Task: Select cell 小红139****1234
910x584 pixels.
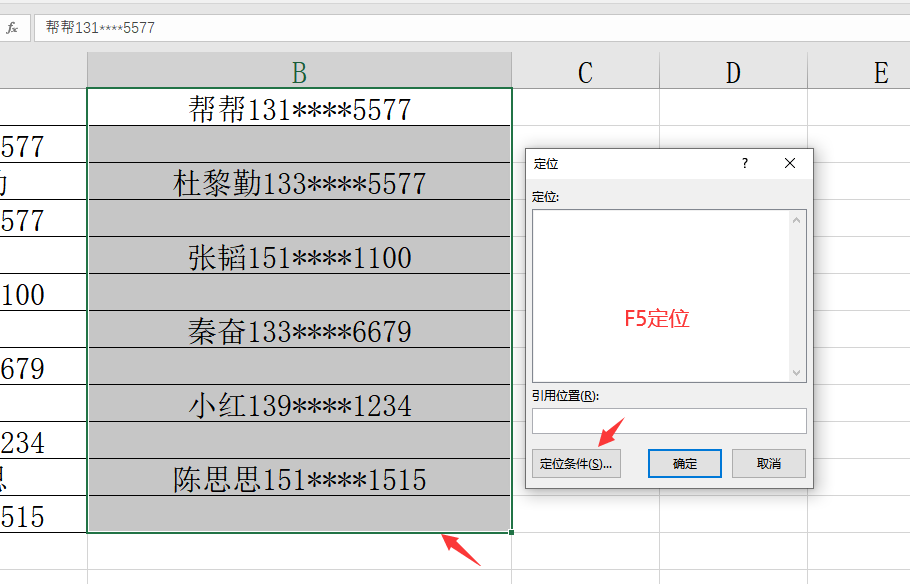Action: (x=299, y=403)
